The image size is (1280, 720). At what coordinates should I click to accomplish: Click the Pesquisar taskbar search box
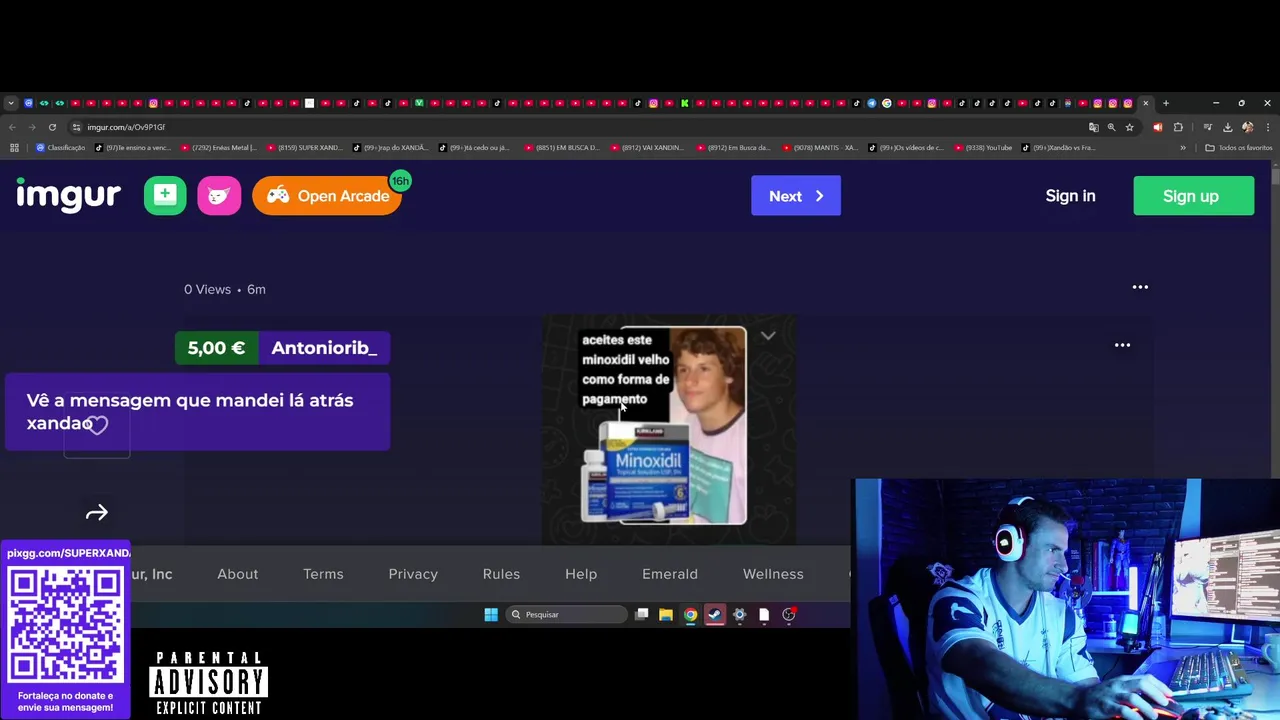567,615
